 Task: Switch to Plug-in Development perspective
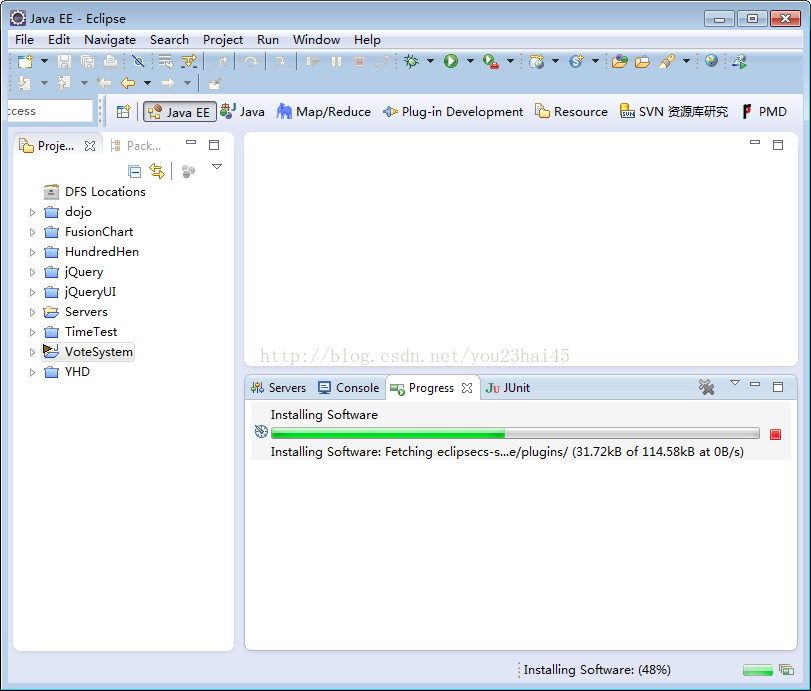click(453, 112)
